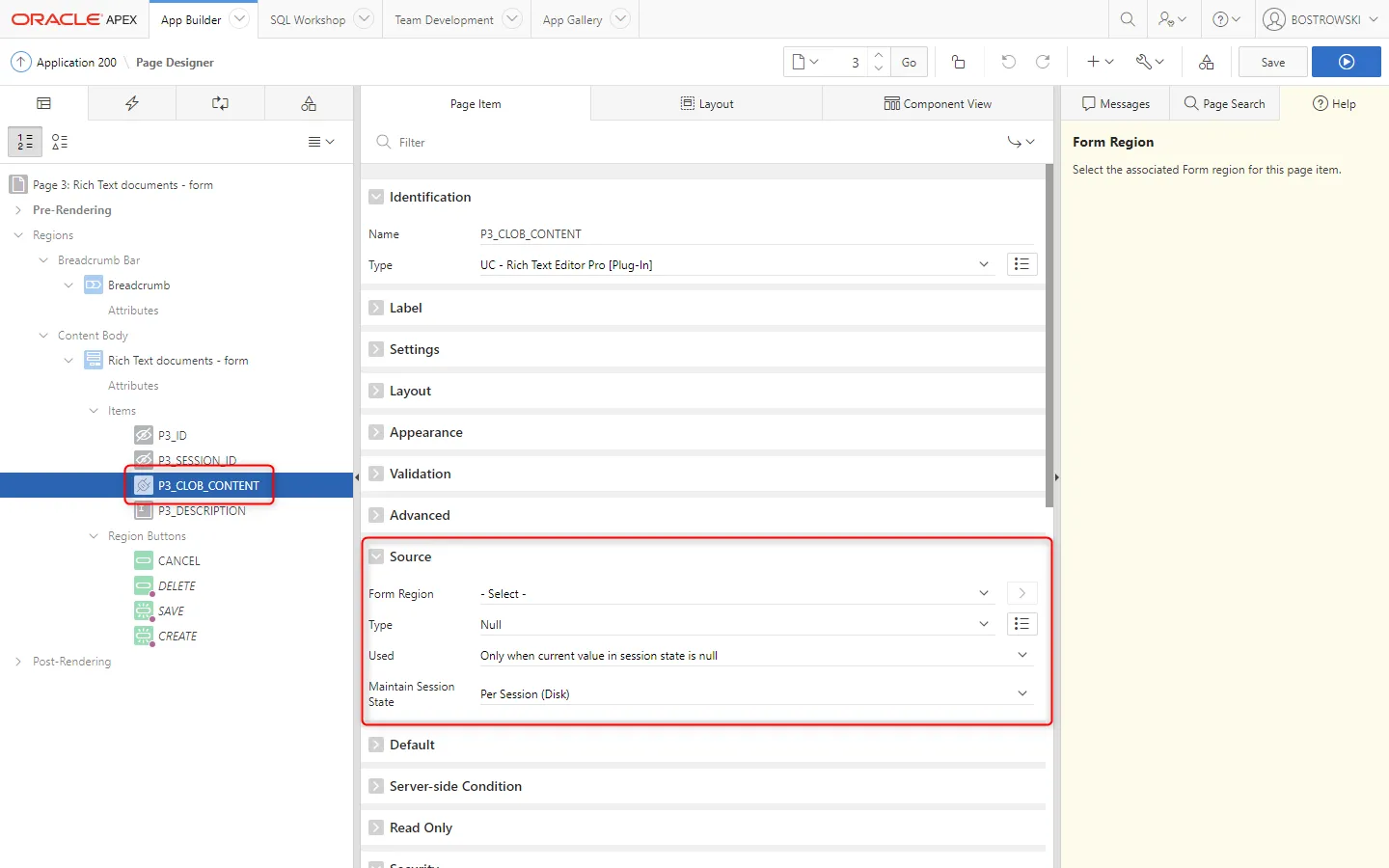Image resolution: width=1389 pixels, height=868 pixels.
Task: Open the Page Shared Components tree tab
Action: (x=309, y=103)
